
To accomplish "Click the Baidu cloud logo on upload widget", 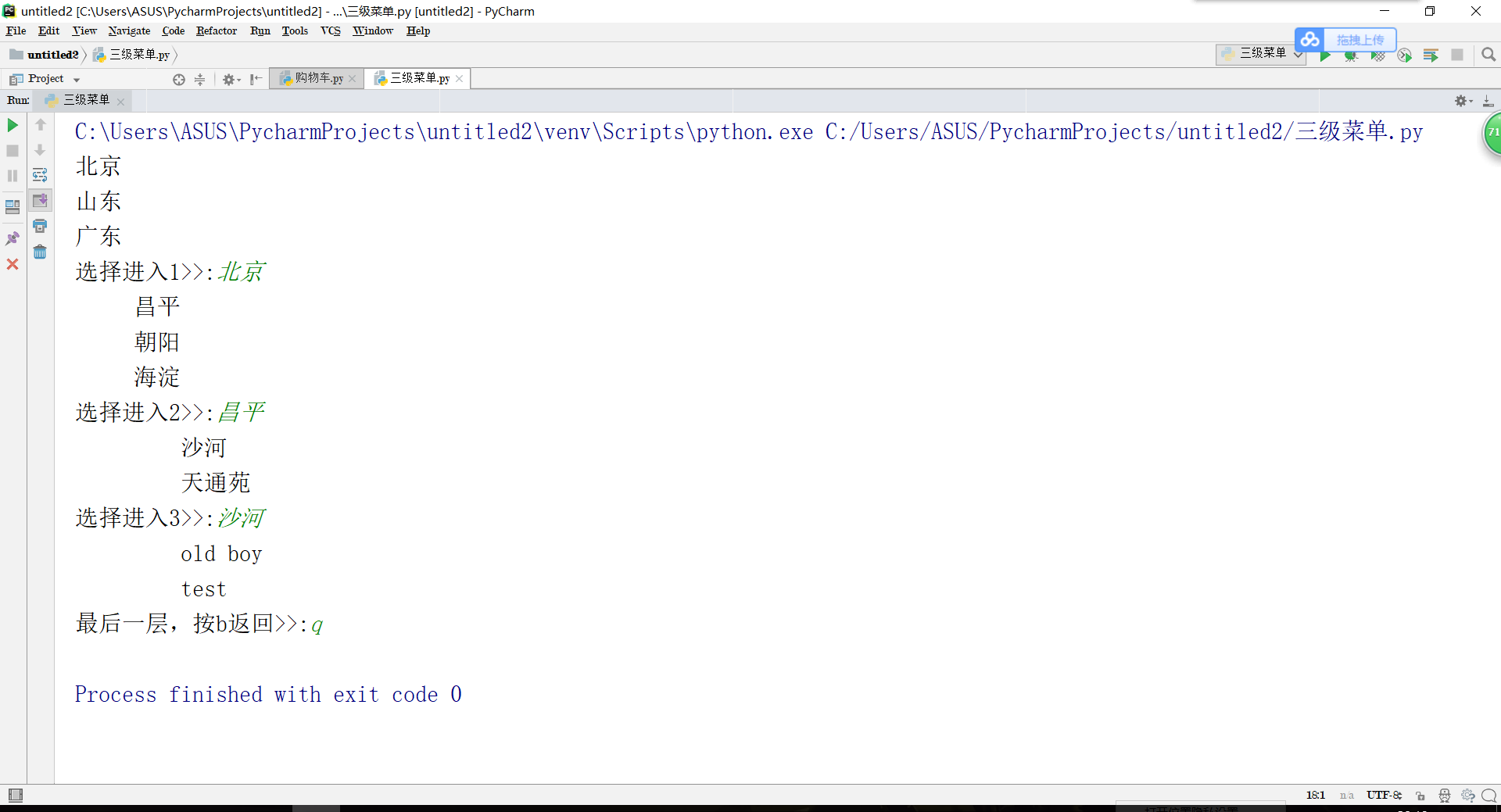I will coord(1309,39).
